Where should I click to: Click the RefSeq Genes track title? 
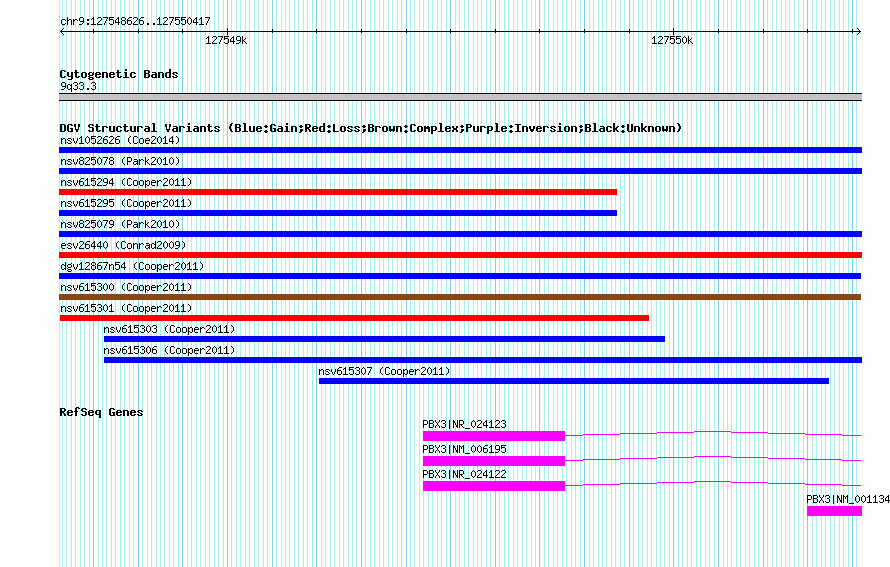point(101,412)
